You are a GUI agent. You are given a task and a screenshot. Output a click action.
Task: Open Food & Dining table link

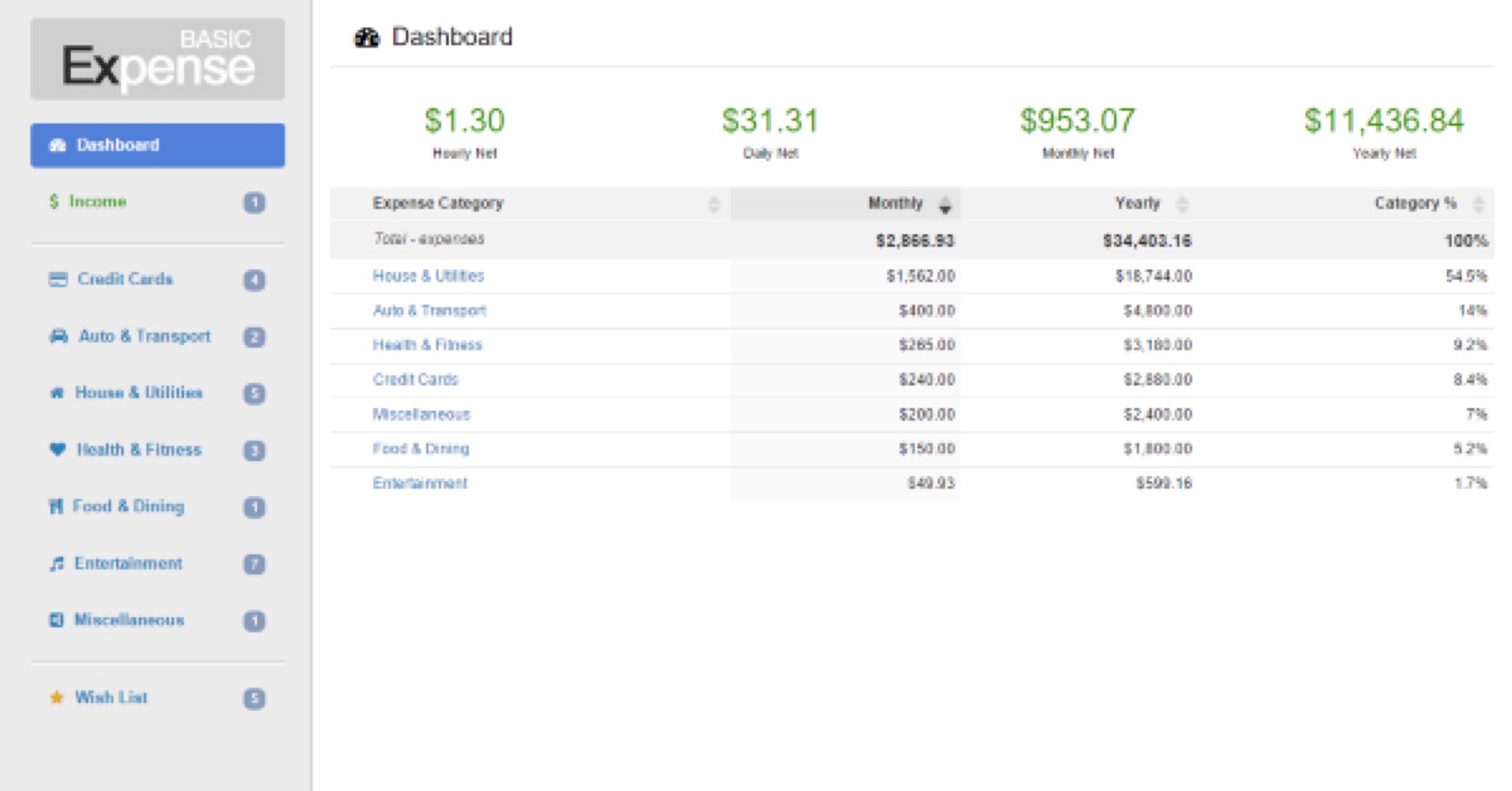pyautogui.click(x=421, y=449)
